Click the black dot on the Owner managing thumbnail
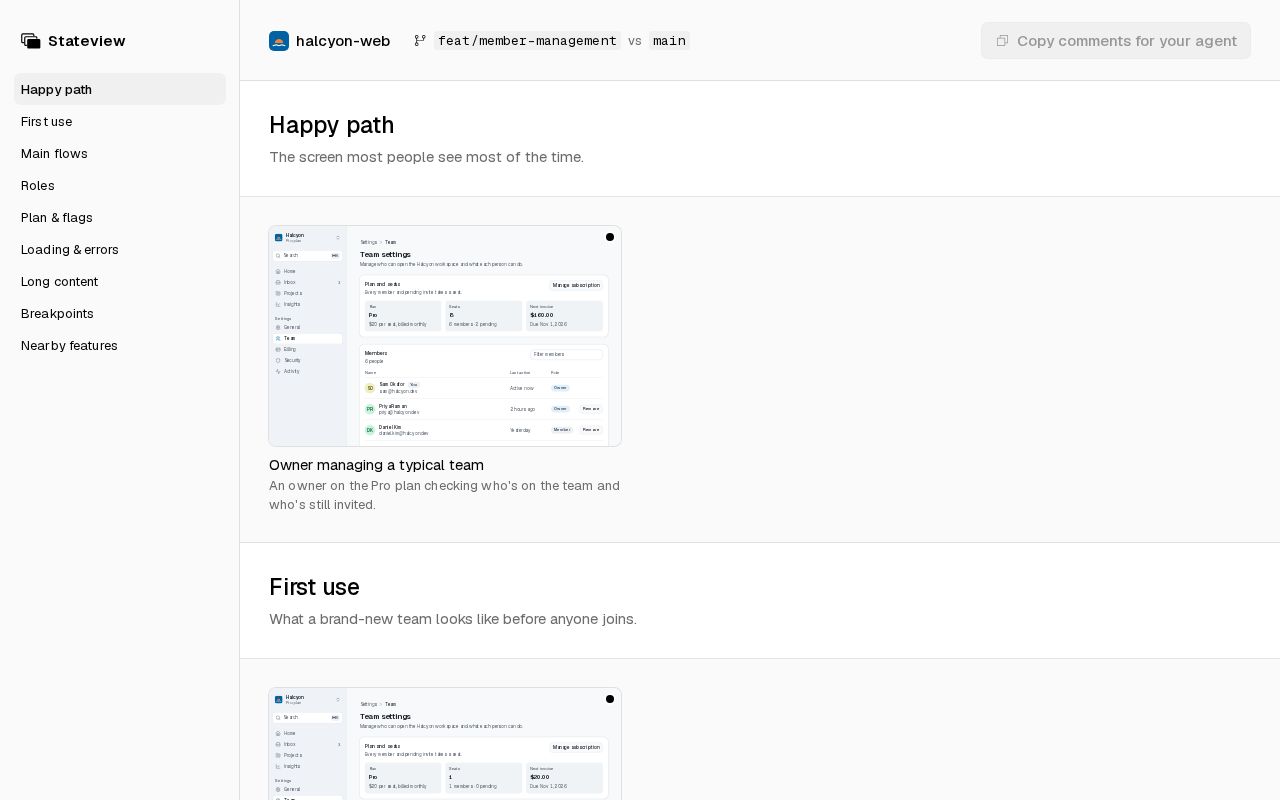 (x=610, y=237)
